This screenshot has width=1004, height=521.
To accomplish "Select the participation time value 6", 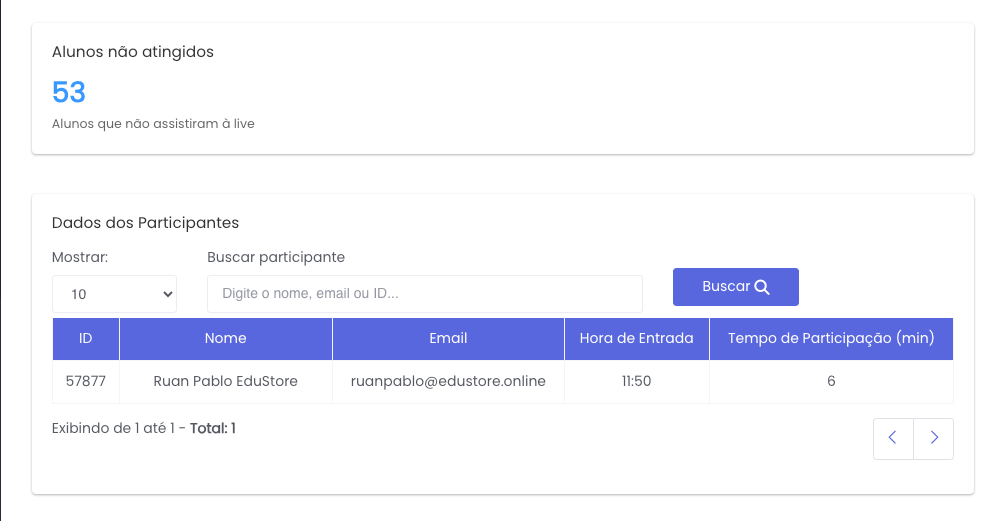I will 831,381.
